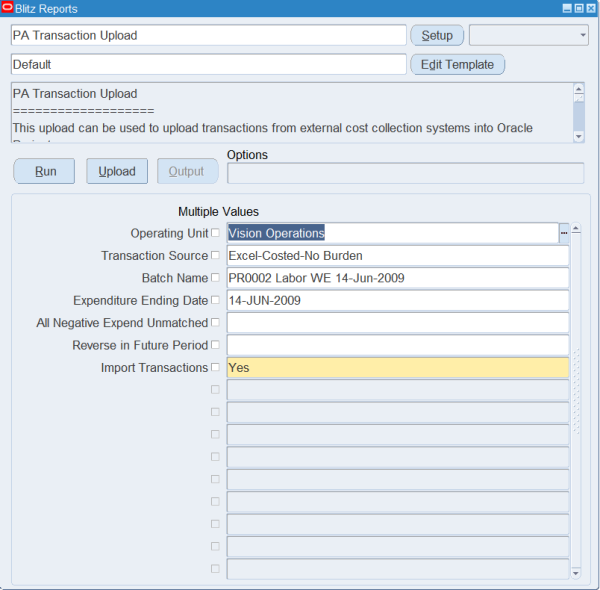Toggle Import Transactions multiple values checkbox
Screen dimensions: 600x590
[x=215, y=367]
